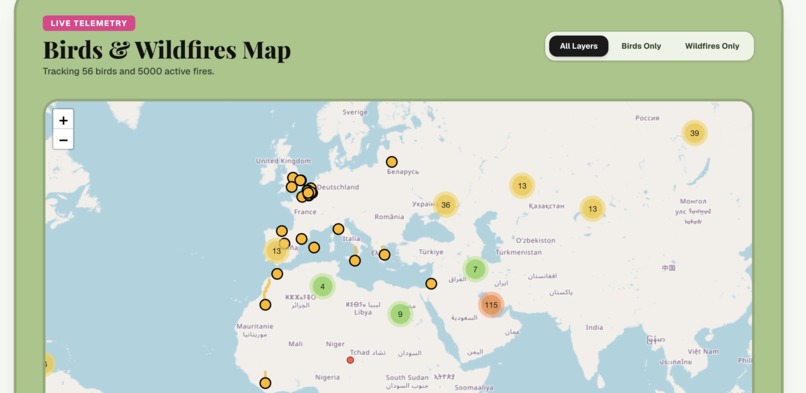Select the bird marker over Greece
This screenshot has height=393, width=806.
click(x=384, y=255)
